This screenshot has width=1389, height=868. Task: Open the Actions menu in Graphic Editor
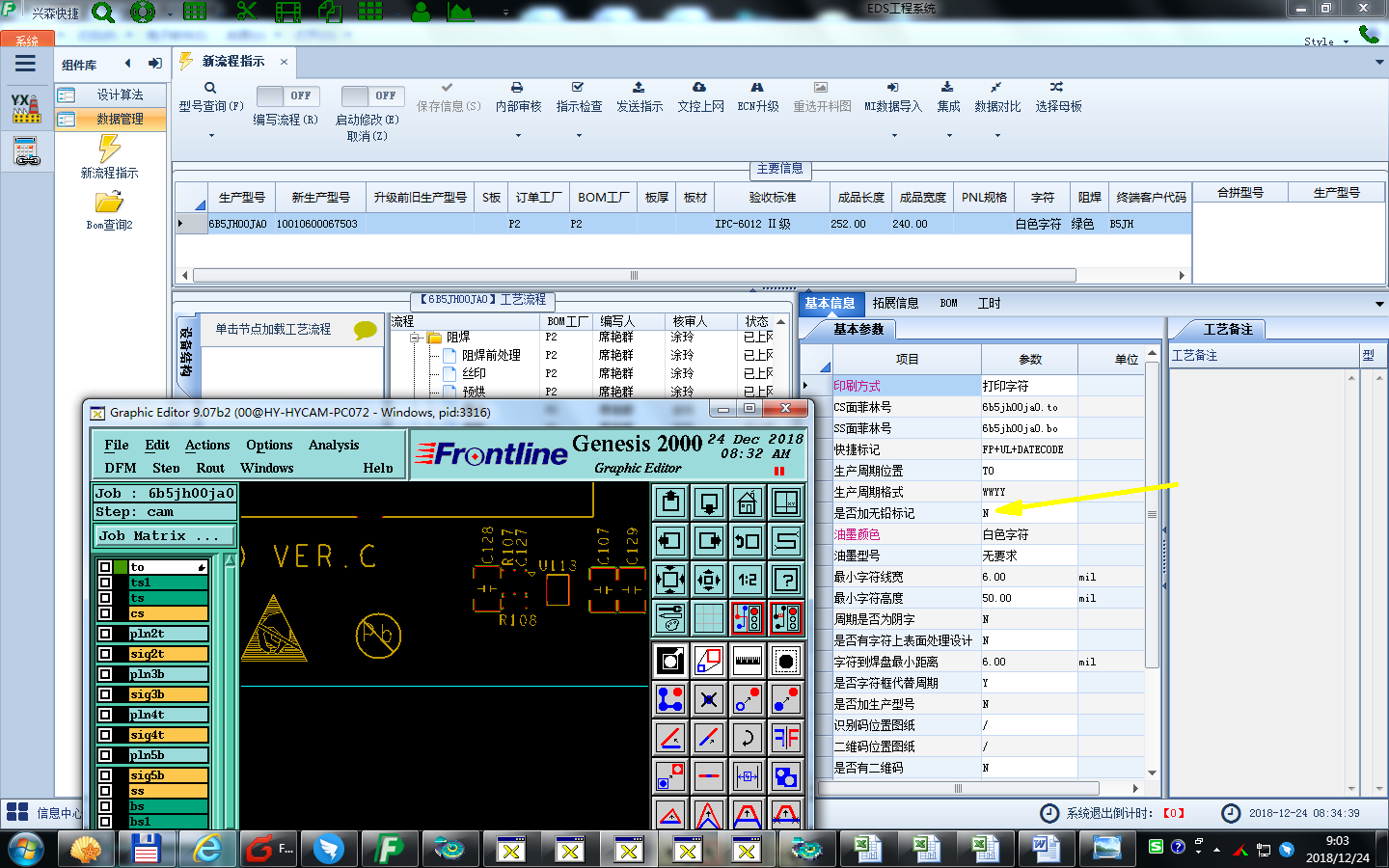click(207, 445)
